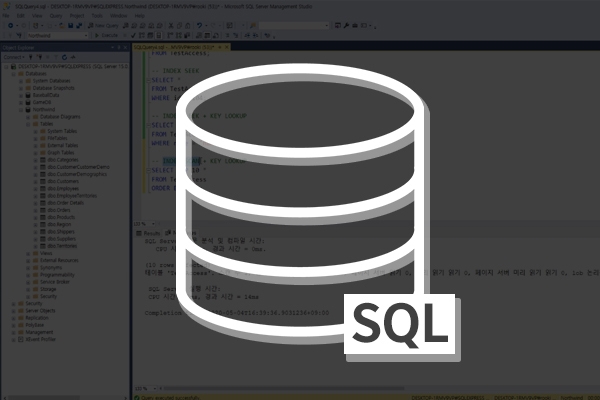Collapse the Northwind database node
This screenshot has width=600, height=400.
pyautogui.click(x=21, y=110)
